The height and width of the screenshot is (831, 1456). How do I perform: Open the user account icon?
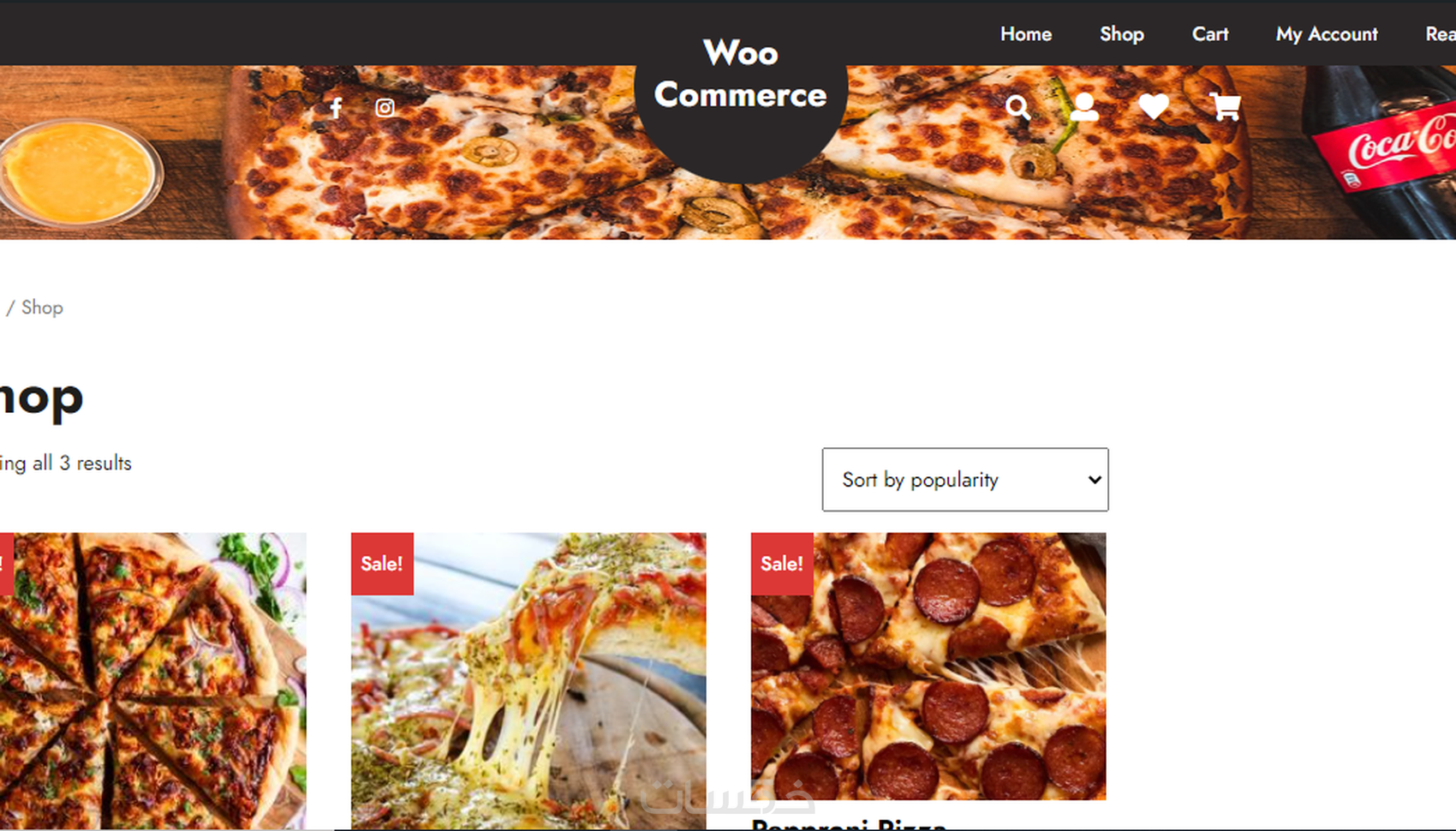(x=1084, y=106)
